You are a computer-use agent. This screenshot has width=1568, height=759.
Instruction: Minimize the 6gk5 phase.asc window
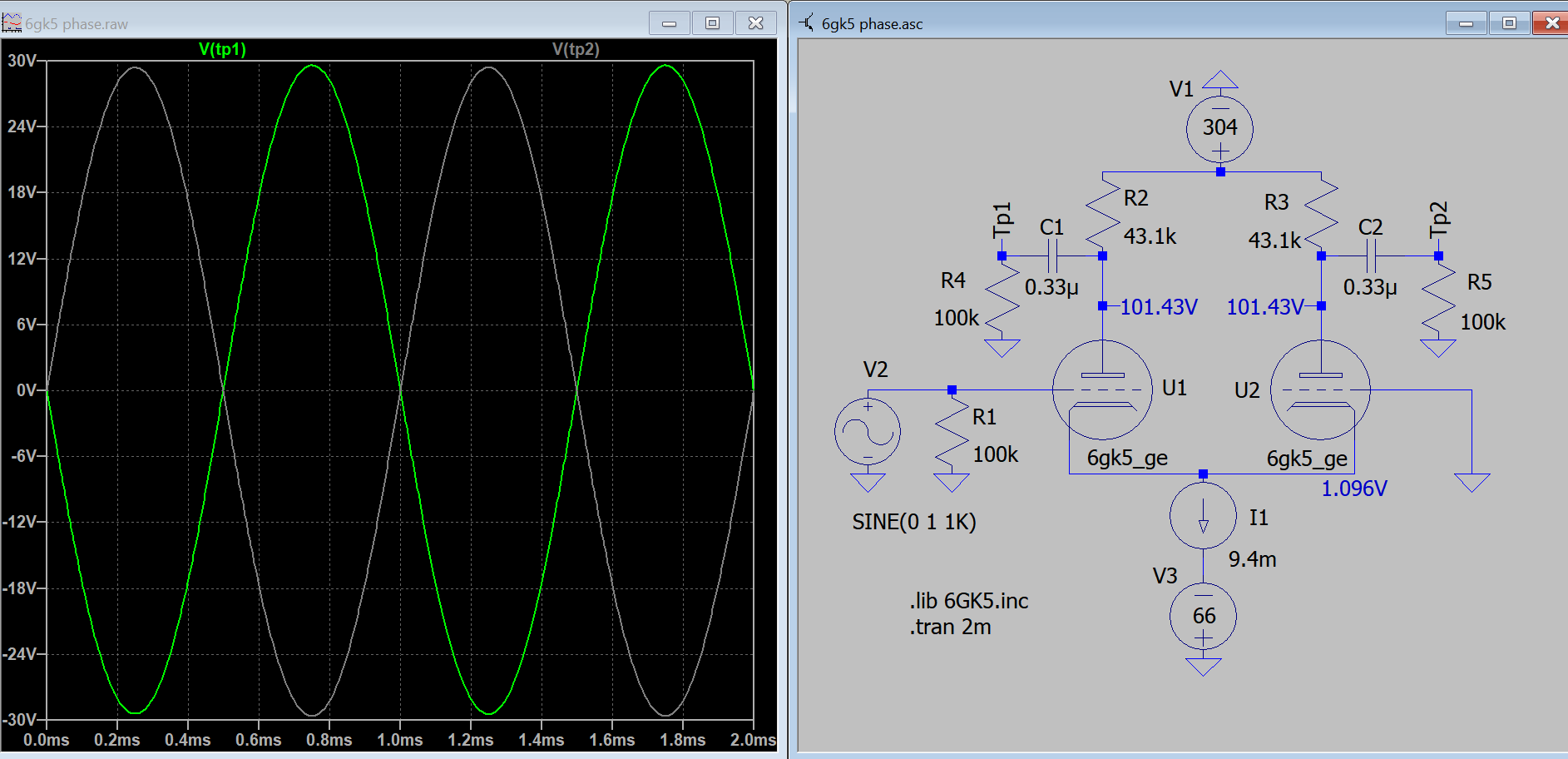pos(1467,23)
